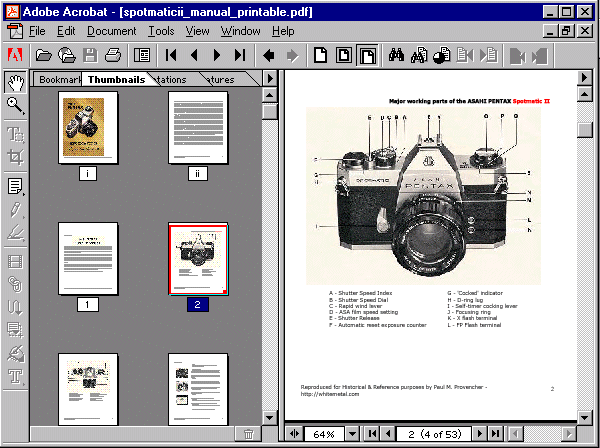Switch to the Bookmarks tab
This screenshot has height=448, width=600.
[57, 79]
